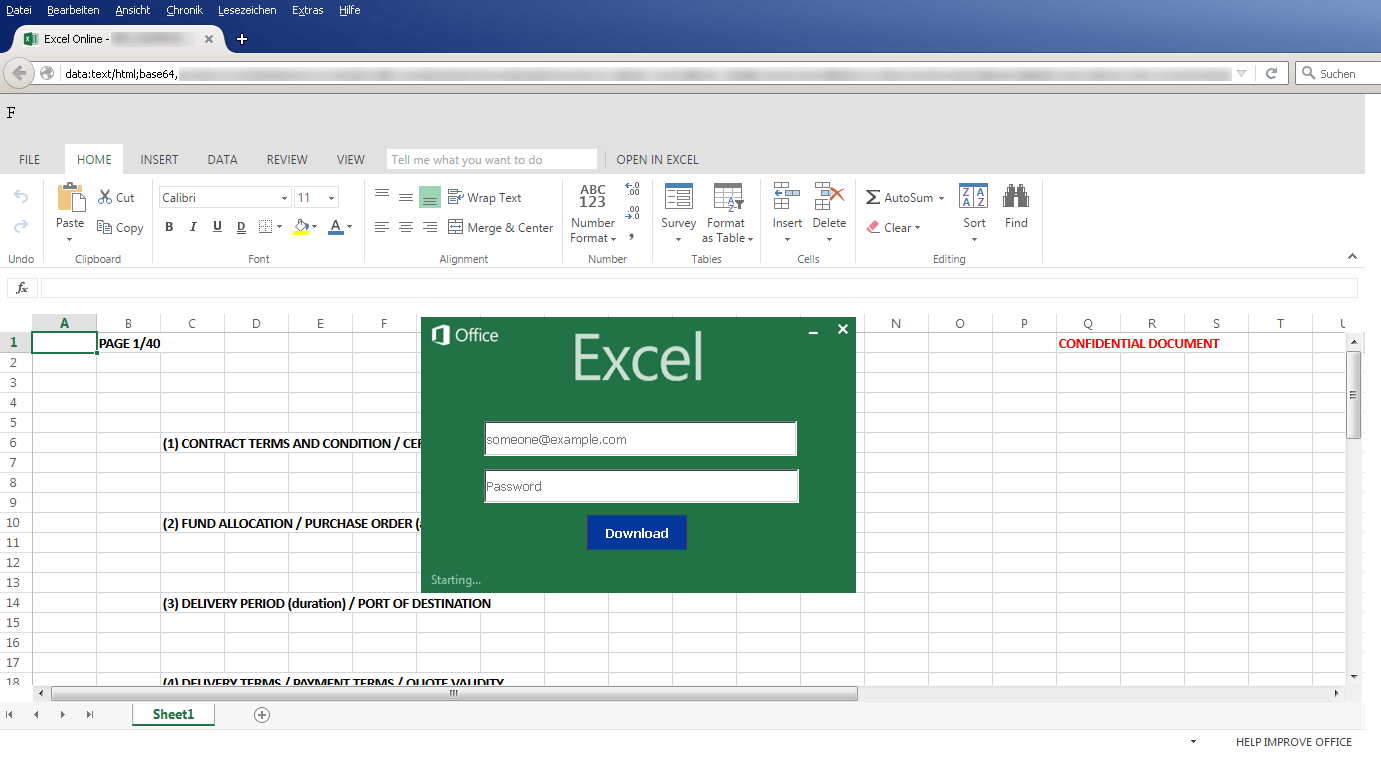This screenshot has height=761, width=1381.
Task: Switch to the INSERT ribbon tab
Action: [x=159, y=159]
